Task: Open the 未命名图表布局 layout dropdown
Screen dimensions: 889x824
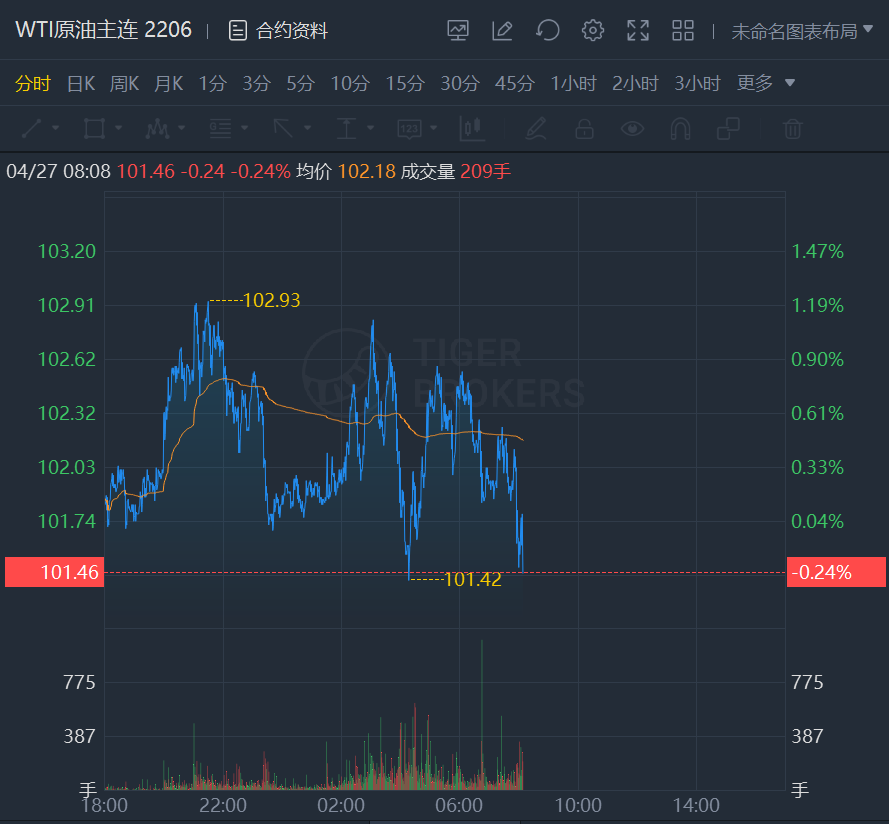Action: coord(802,31)
